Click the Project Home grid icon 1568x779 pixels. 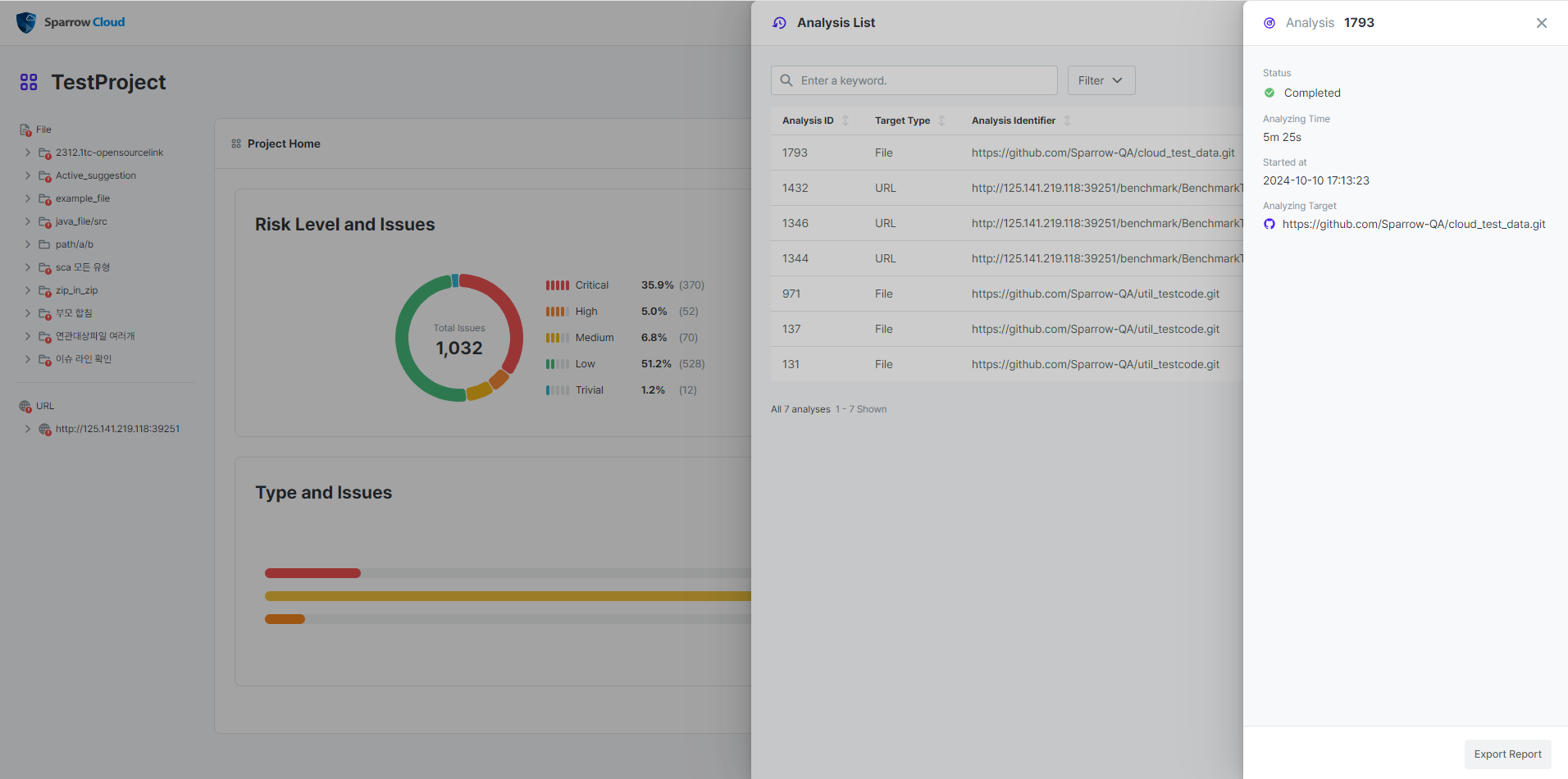pyautogui.click(x=236, y=143)
